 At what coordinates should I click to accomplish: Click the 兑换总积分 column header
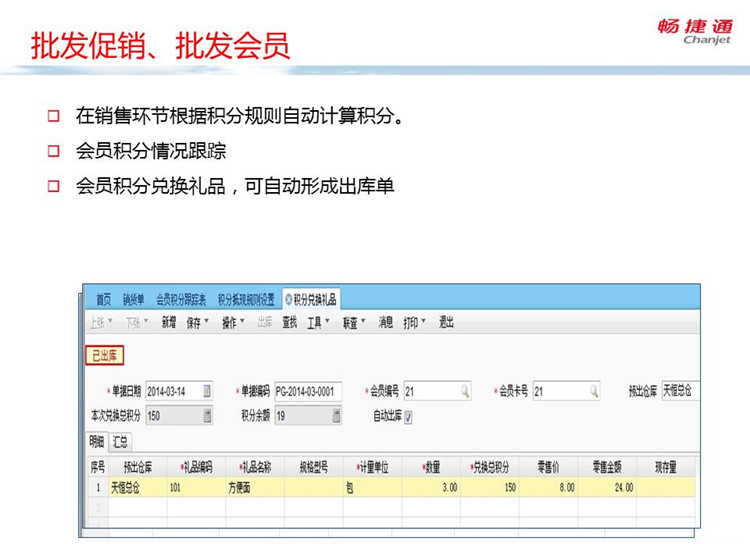(490, 467)
